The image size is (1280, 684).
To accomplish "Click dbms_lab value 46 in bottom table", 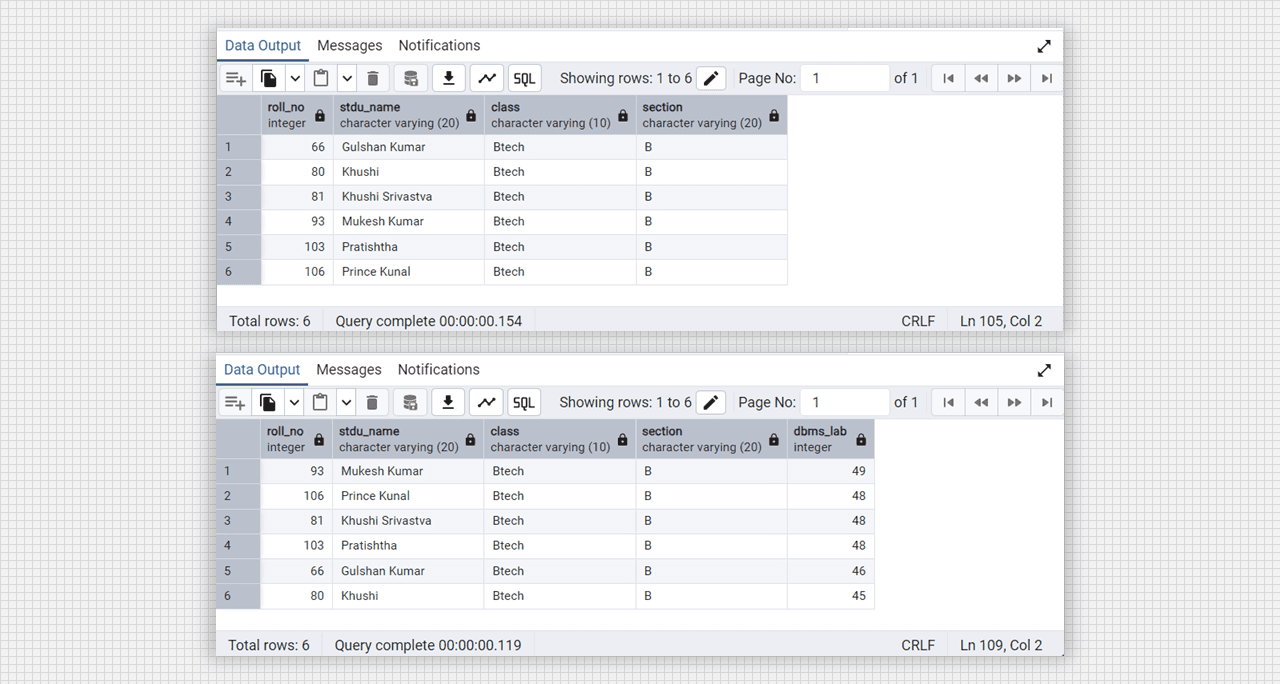I will (831, 571).
